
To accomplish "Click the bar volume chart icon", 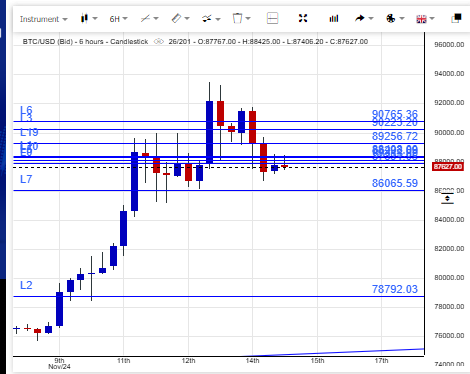I will 334,18.
